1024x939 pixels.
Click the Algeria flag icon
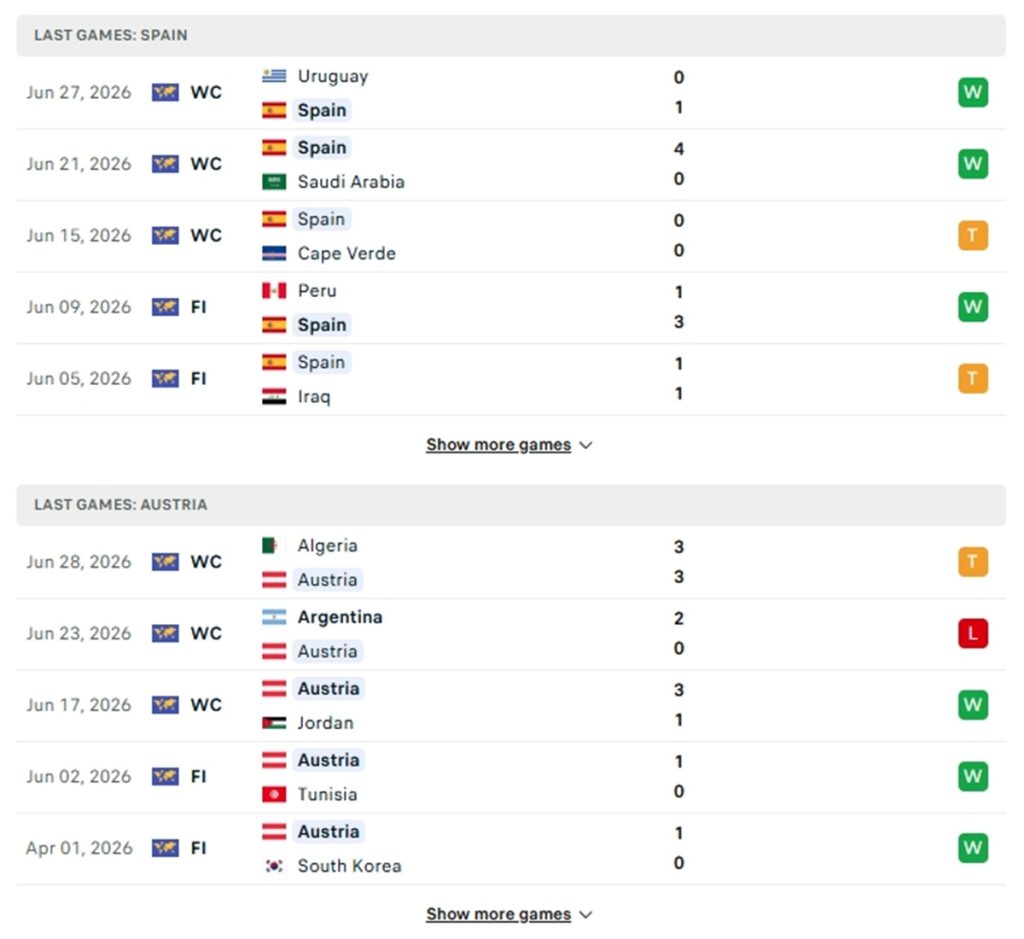(x=274, y=545)
